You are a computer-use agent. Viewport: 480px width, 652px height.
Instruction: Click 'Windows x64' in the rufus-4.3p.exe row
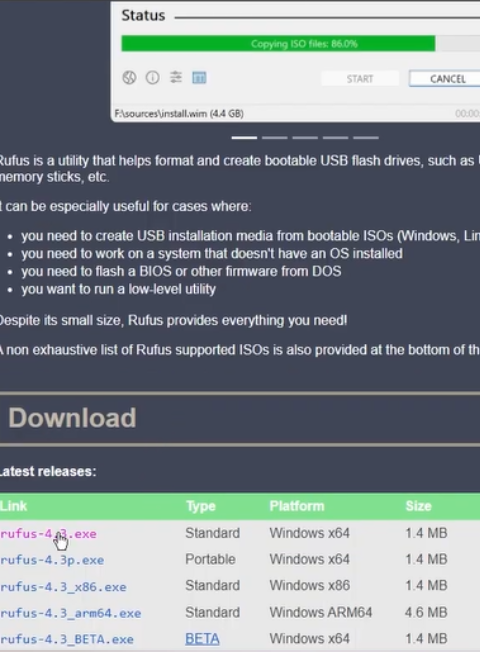coord(309,559)
